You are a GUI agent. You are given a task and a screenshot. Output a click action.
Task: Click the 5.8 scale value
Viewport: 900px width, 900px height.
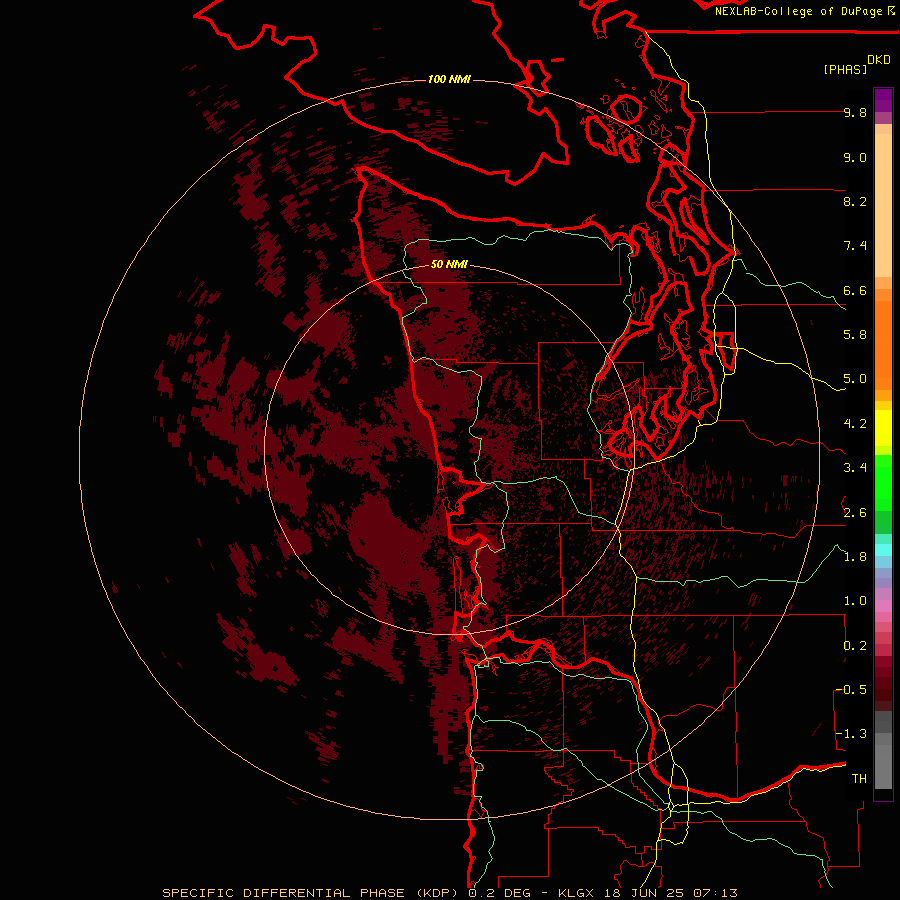tap(855, 335)
